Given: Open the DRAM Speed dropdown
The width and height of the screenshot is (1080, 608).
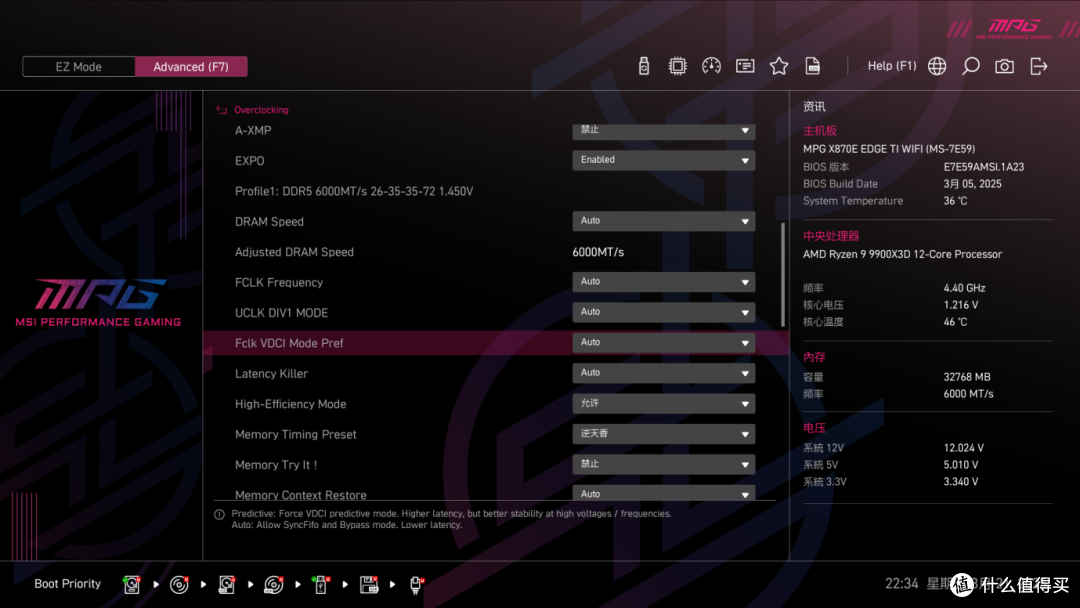Looking at the screenshot, I should [x=663, y=221].
